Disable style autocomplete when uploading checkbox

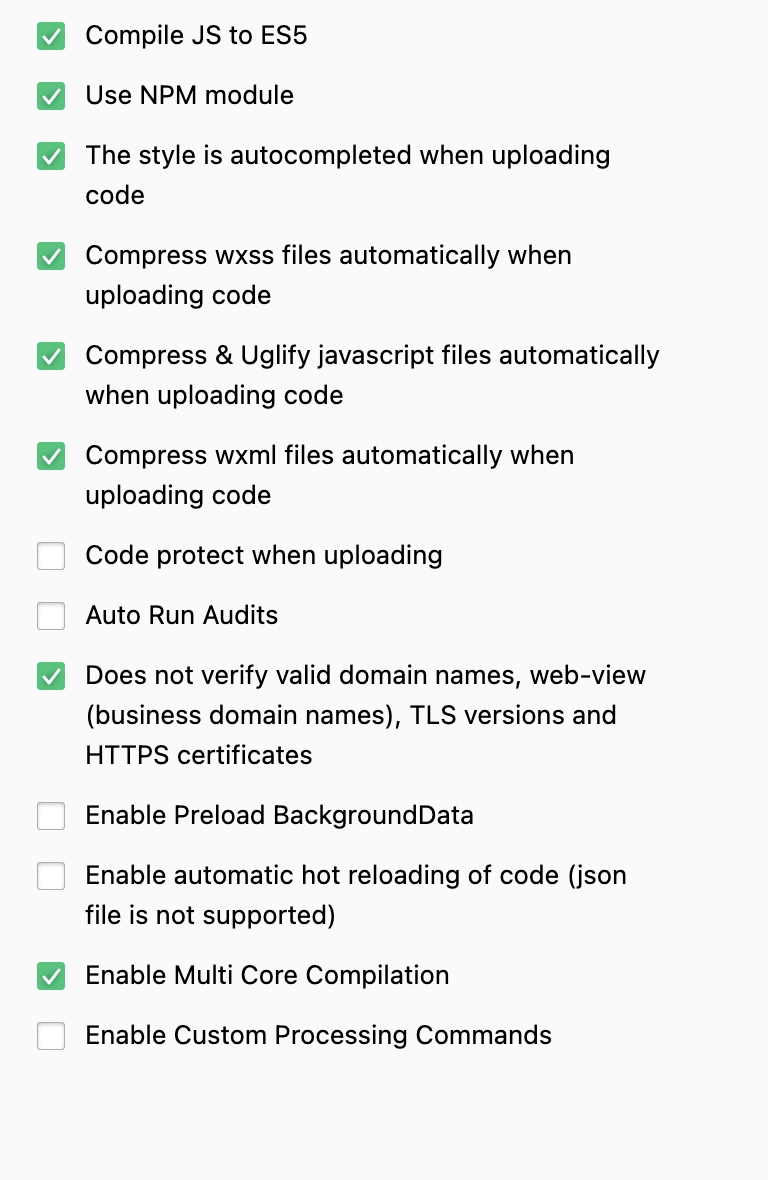coord(51,157)
